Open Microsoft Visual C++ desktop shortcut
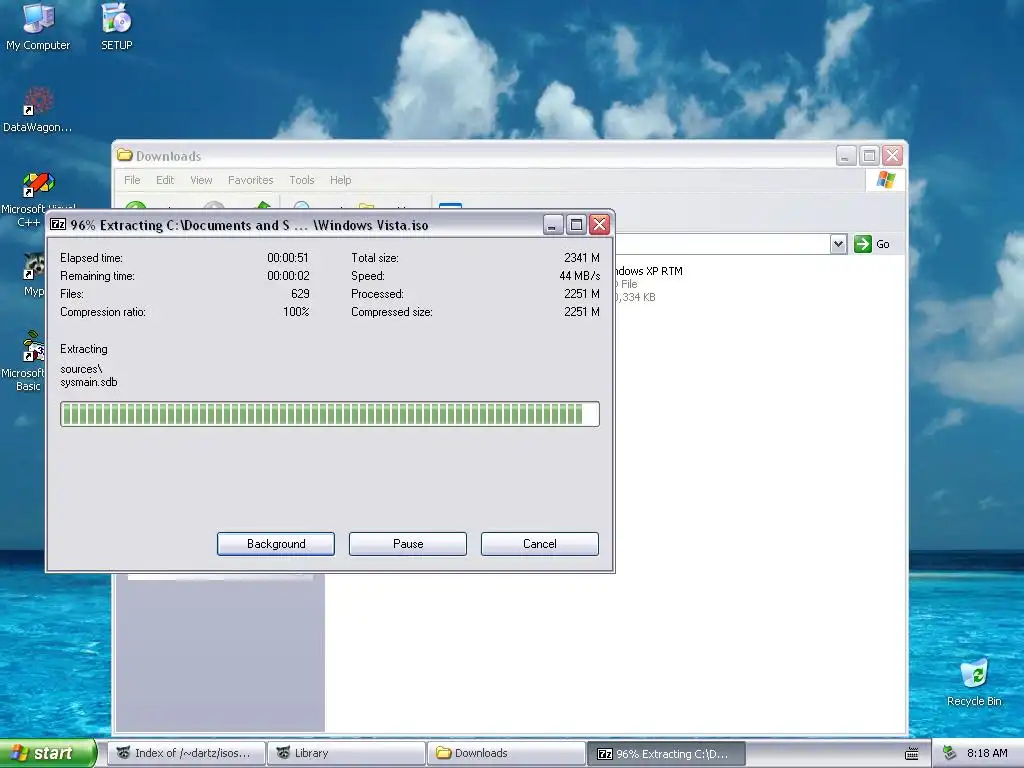Screen dimensions: 1024x768 coord(38,199)
